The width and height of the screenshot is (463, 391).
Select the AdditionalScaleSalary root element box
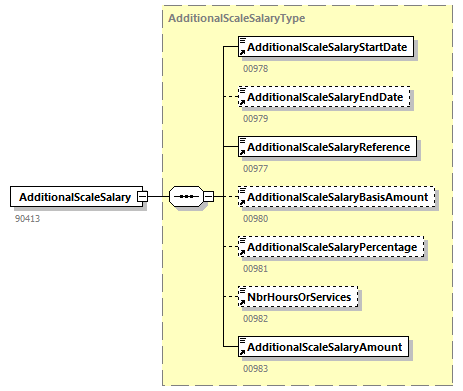tap(76, 197)
